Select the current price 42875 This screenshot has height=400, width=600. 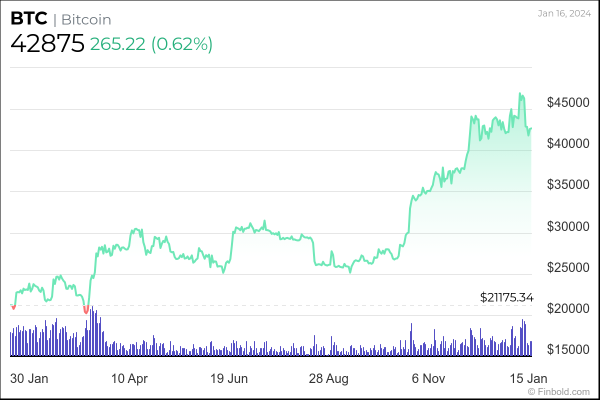(46, 44)
